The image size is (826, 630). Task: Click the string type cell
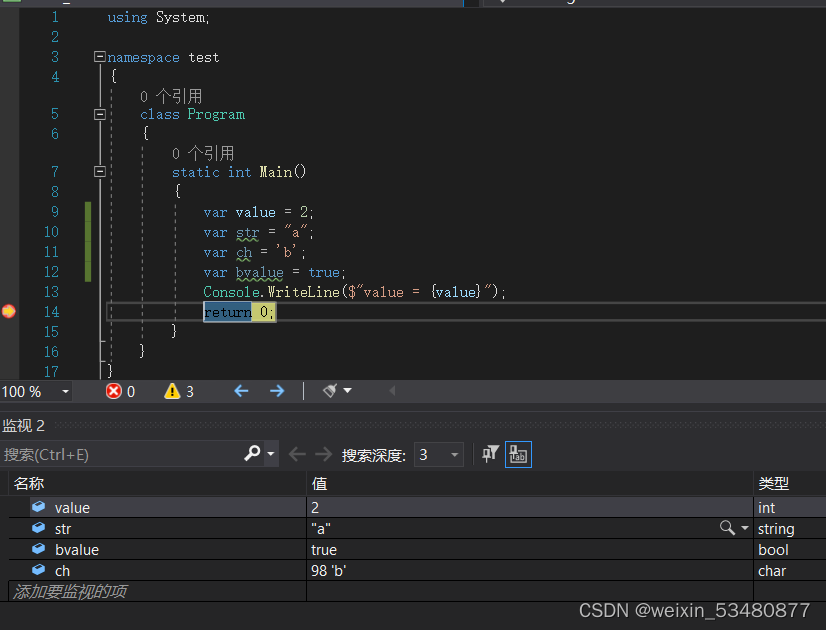coord(790,528)
